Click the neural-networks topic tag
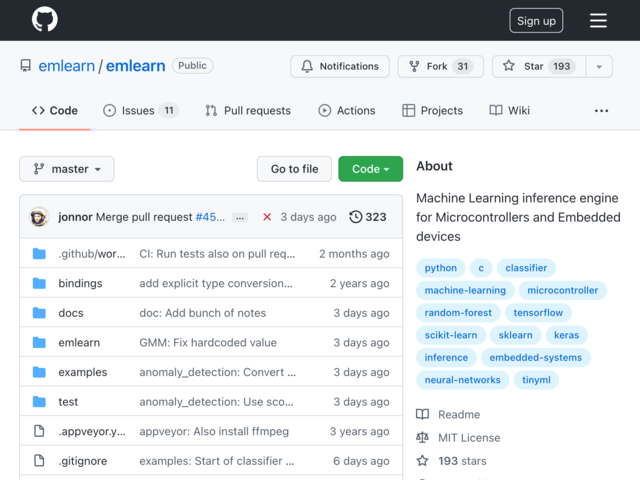Screen dimensions: 640x480 tap(462, 380)
